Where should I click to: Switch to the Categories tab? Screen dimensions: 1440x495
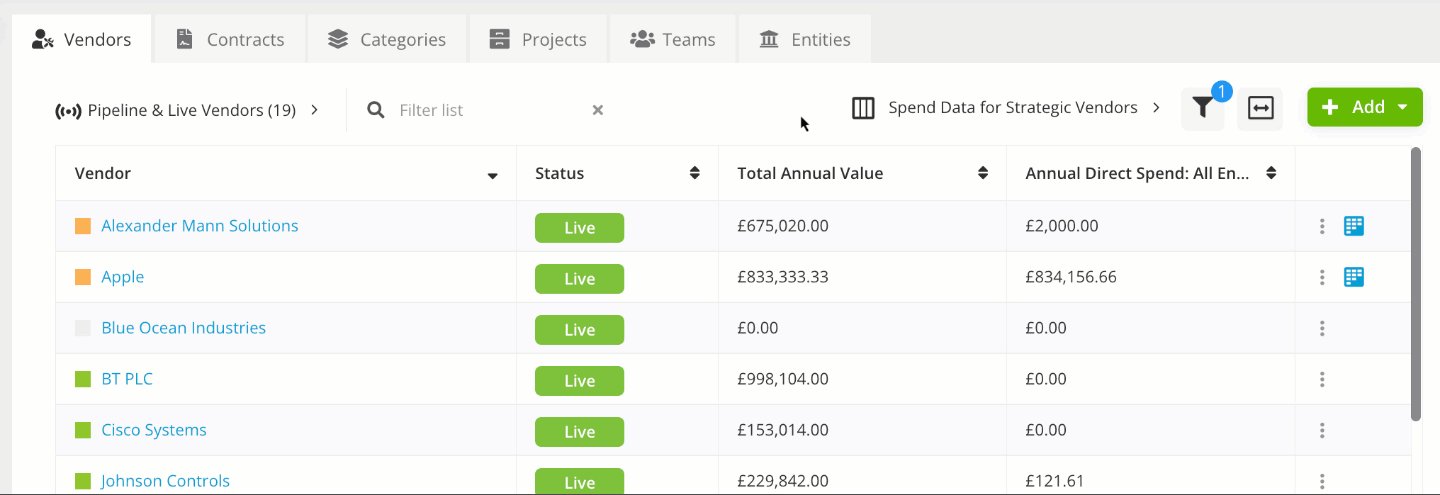(387, 40)
